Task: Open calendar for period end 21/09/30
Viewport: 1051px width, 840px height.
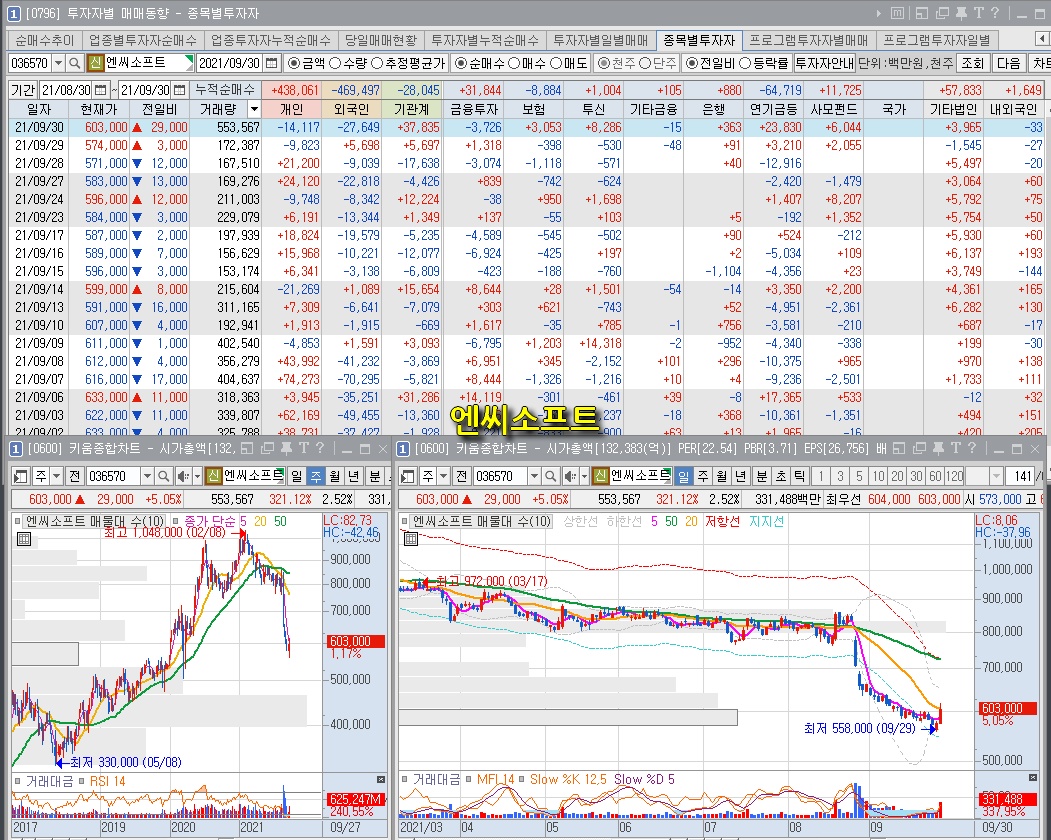Action: tap(180, 89)
